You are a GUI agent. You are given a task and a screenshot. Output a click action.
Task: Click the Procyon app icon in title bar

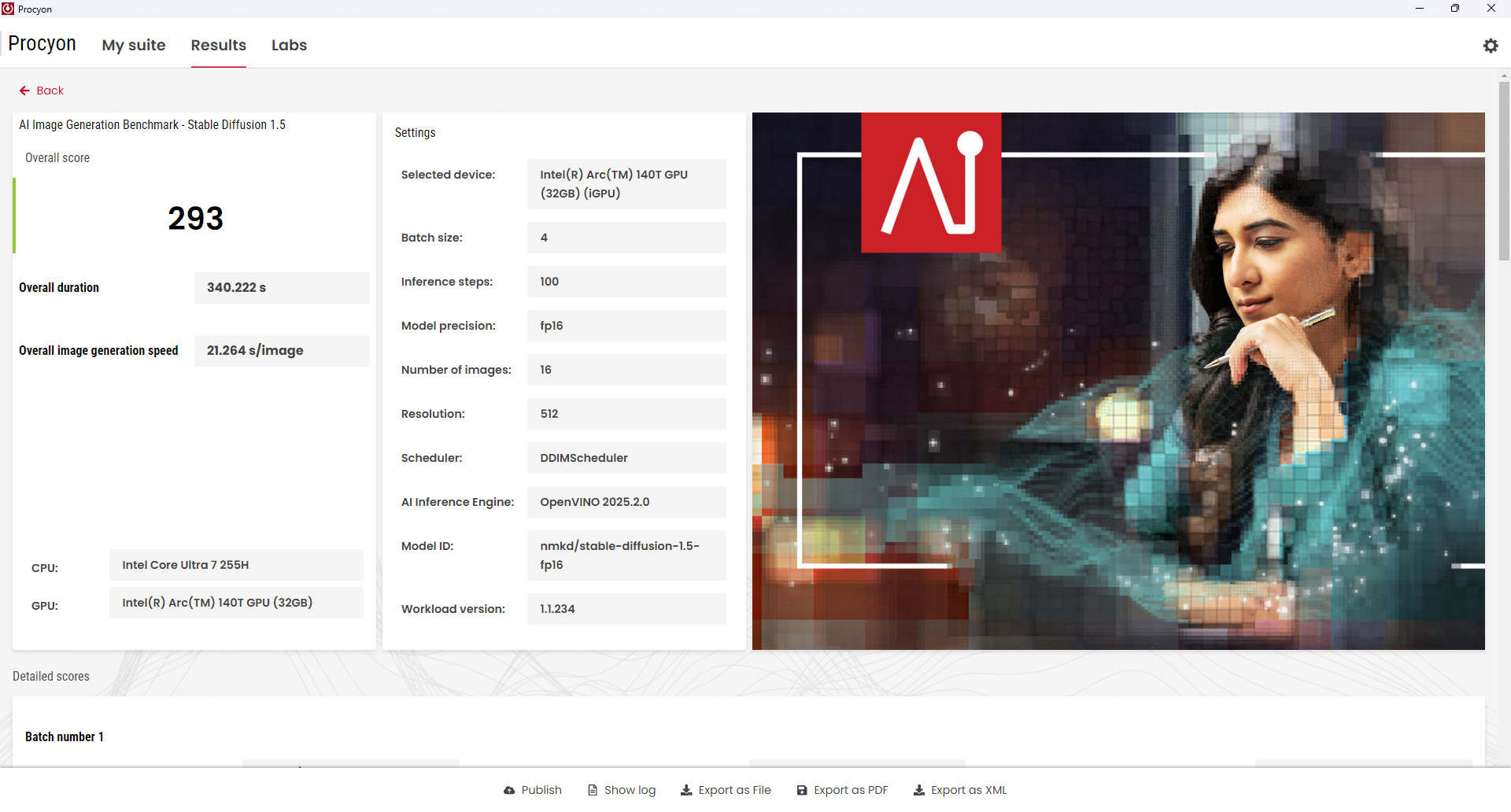point(8,9)
